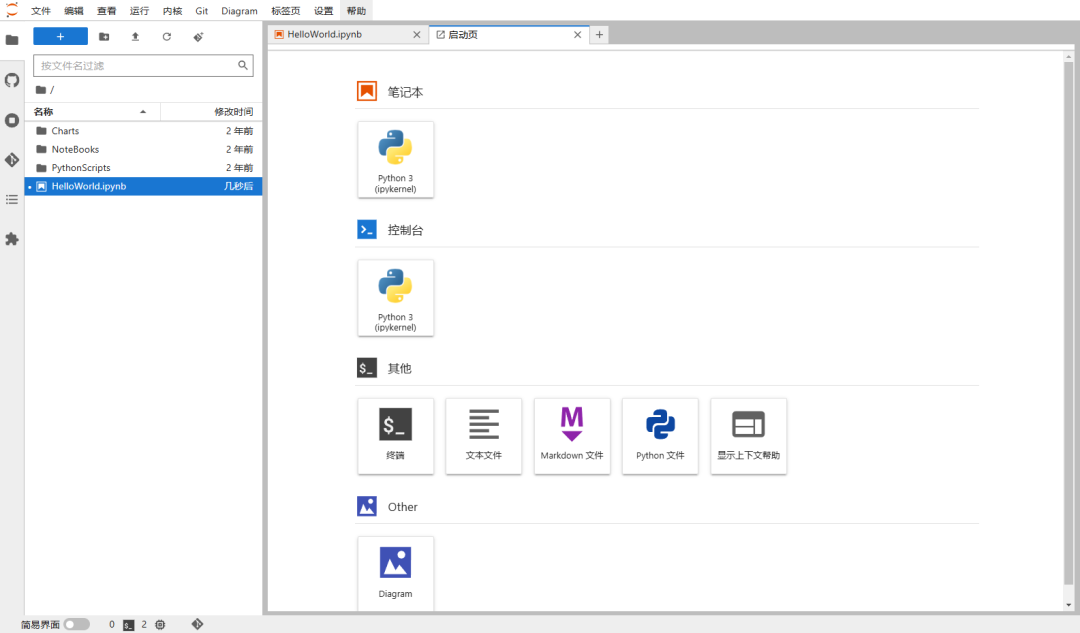Open the table of contents panel
1080x633 pixels.
point(12,199)
